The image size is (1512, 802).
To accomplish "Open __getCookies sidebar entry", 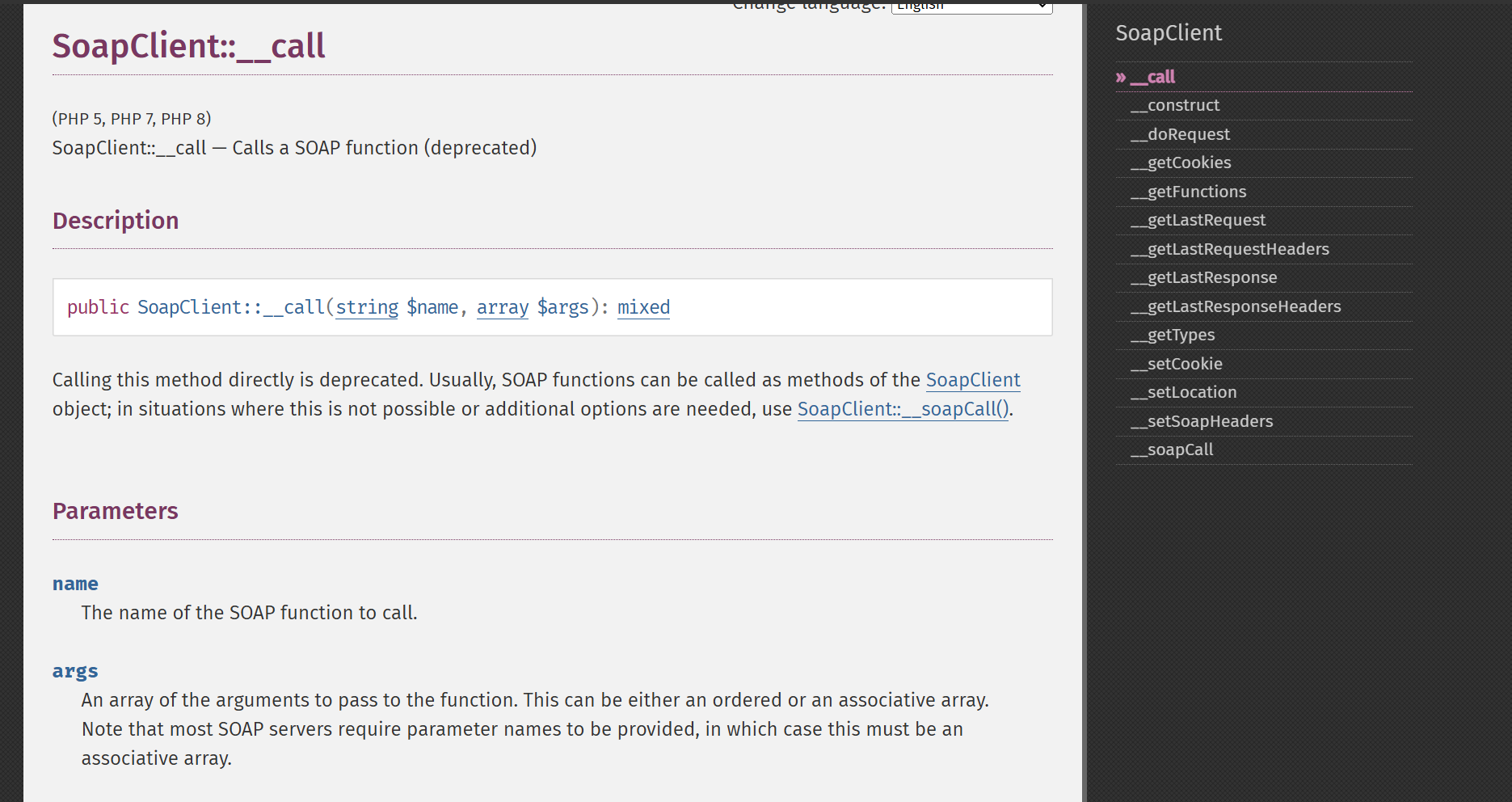I will point(1181,163).
